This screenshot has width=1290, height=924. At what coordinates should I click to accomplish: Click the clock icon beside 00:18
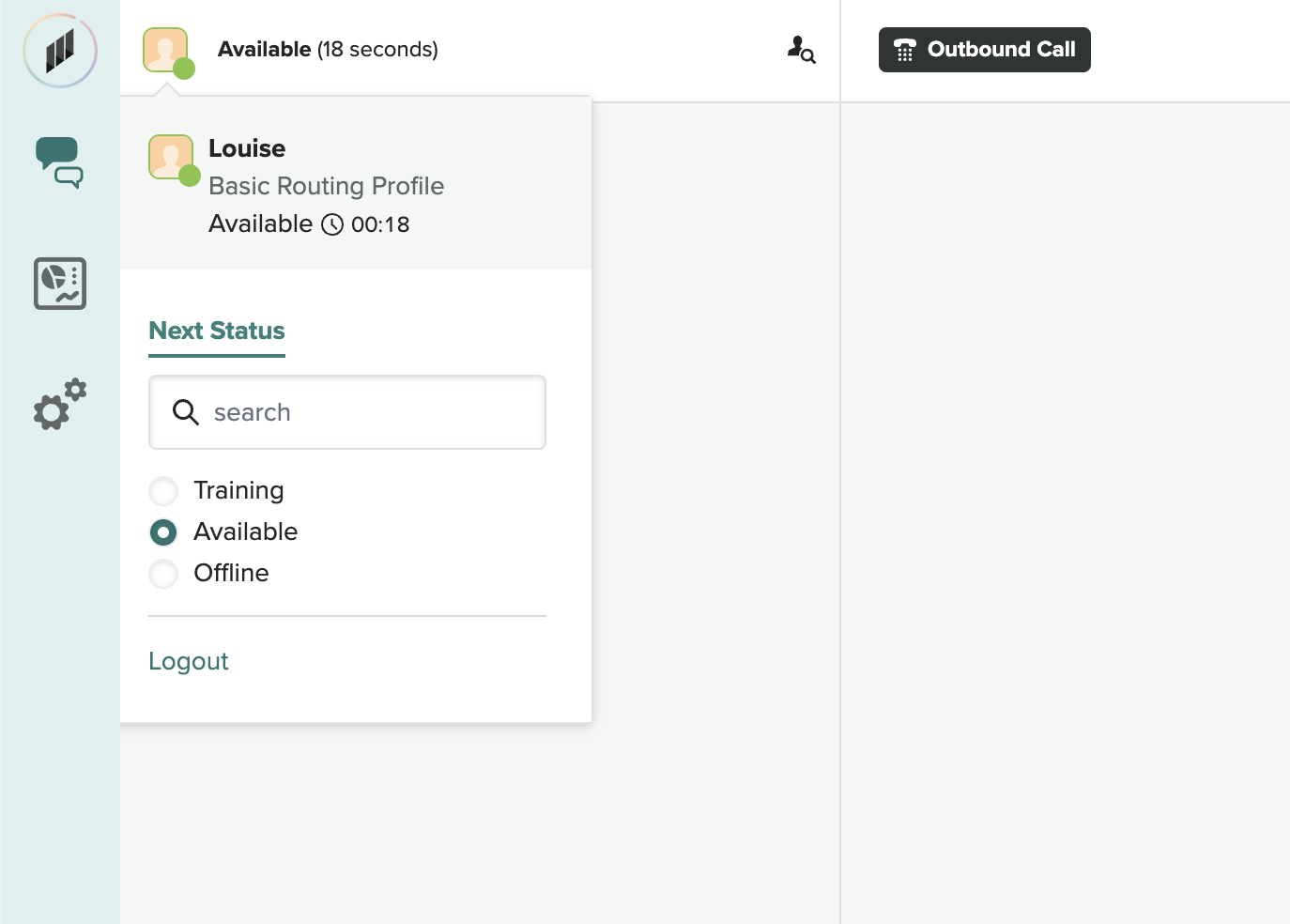point(332,224)
